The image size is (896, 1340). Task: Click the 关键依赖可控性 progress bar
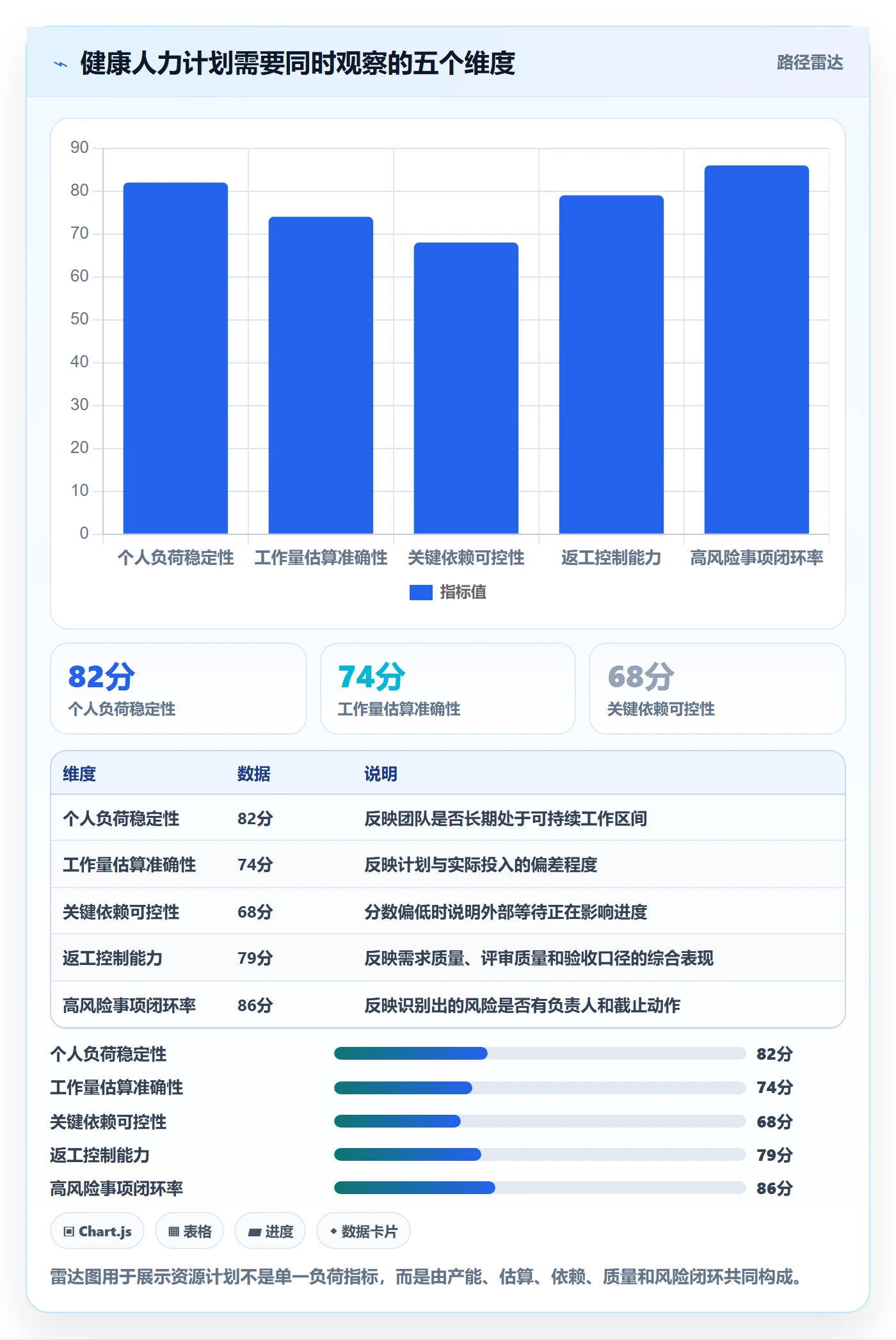click(540, 1121)
